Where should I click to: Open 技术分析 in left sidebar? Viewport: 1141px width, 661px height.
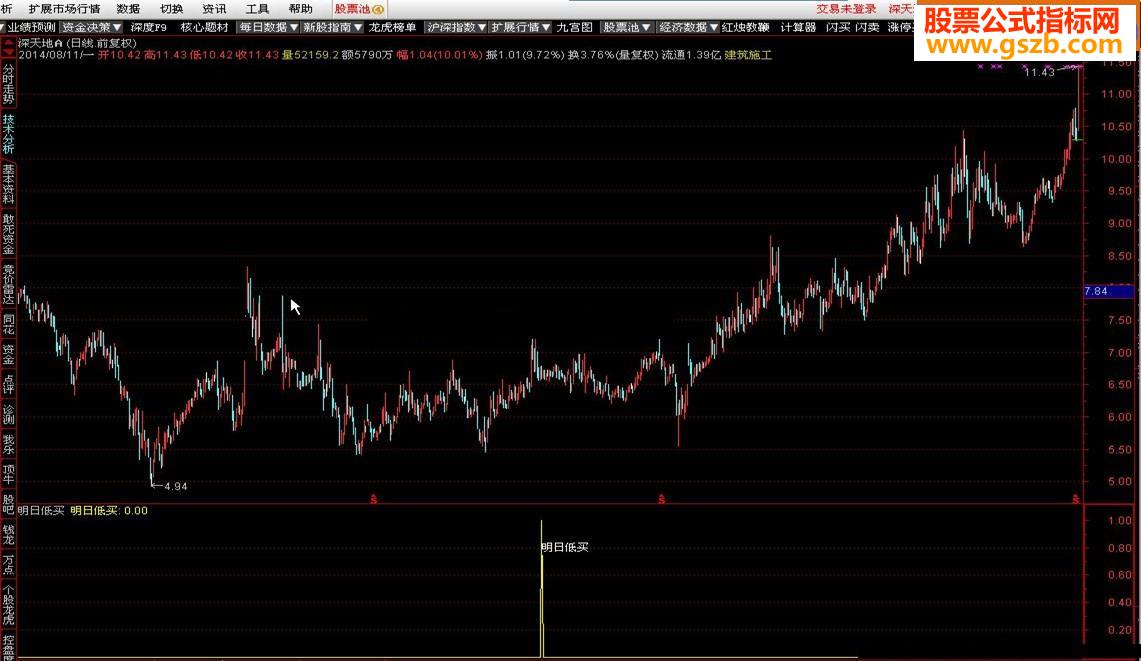(8, 134)
